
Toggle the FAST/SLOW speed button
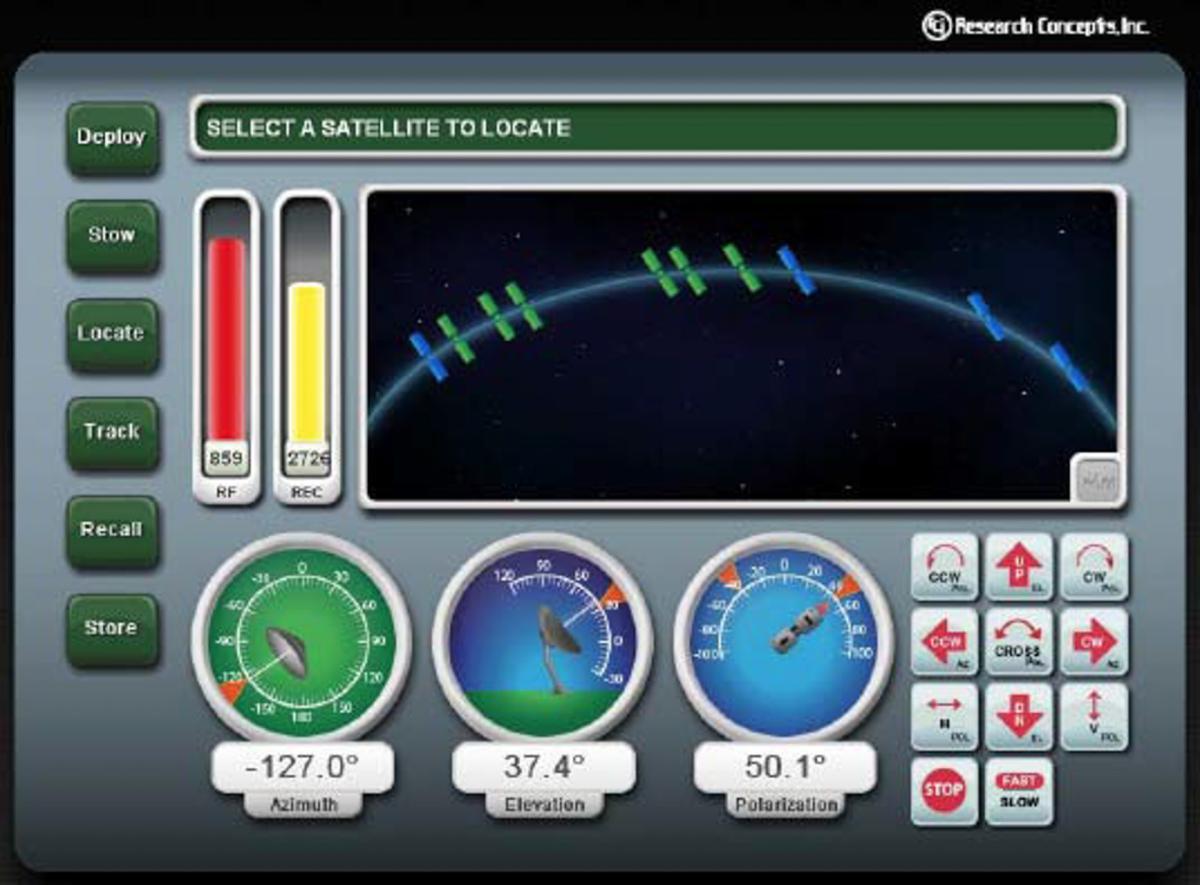1018,792
